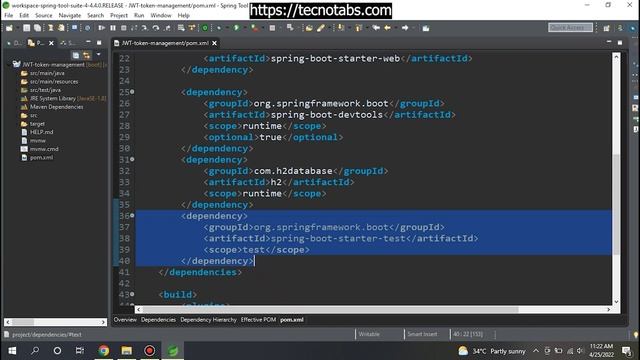Open Package Explorer View Menu dropdown arrow
The image size is (640, 360).
tap(98, 54)
